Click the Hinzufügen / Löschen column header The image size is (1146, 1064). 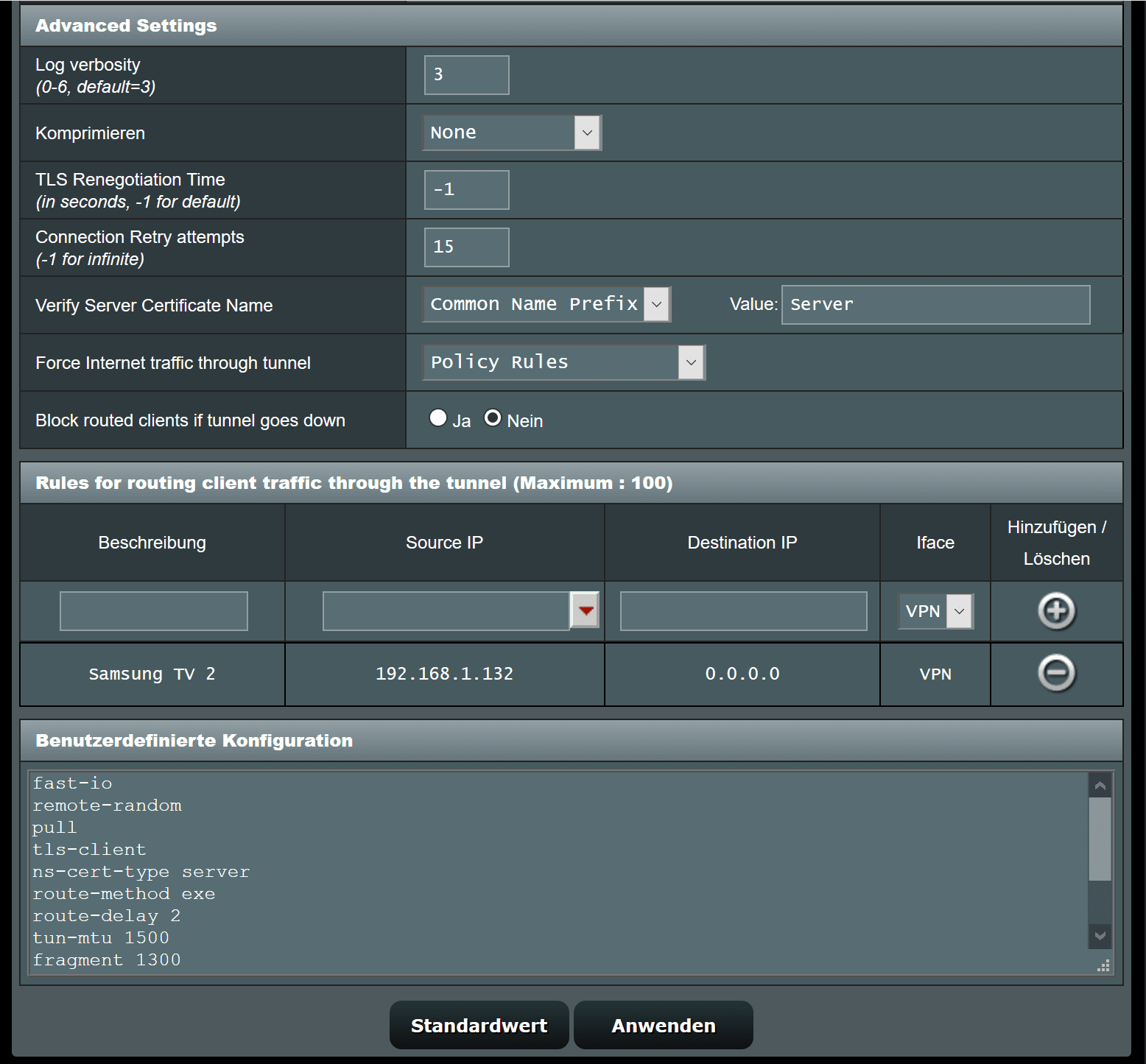coord(1057,543)
